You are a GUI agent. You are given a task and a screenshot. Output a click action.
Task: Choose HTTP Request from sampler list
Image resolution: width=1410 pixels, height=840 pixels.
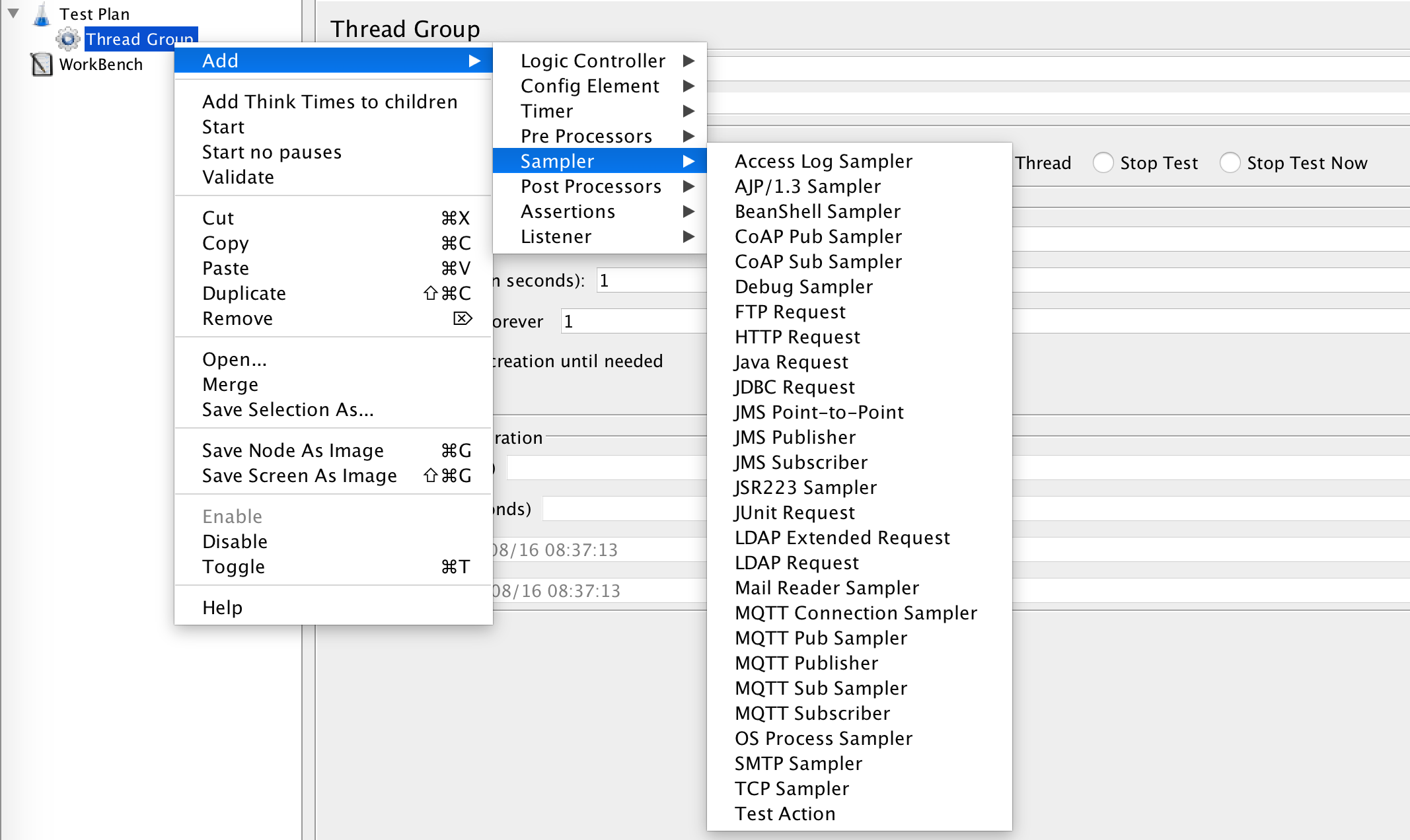797,337
